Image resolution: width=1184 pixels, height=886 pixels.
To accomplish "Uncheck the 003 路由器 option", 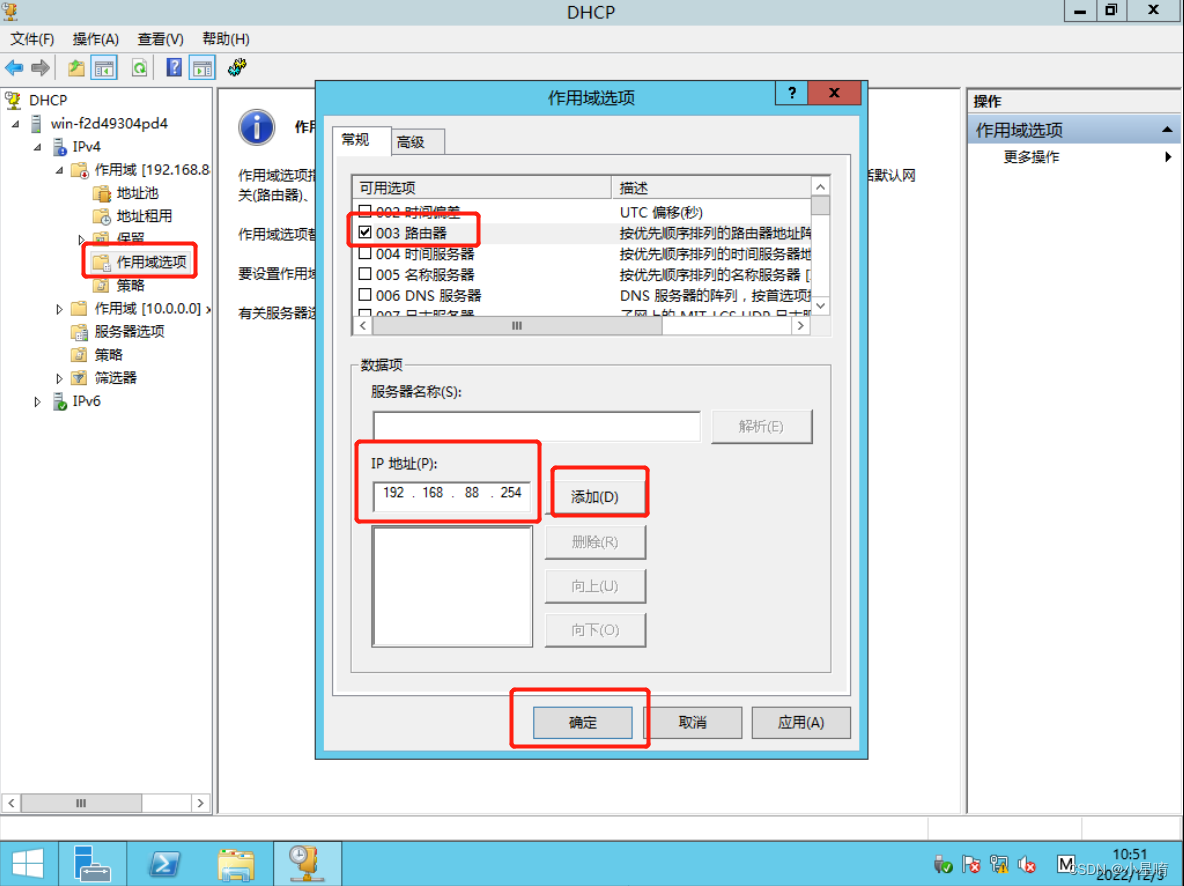I will click(x=365, y=232).
